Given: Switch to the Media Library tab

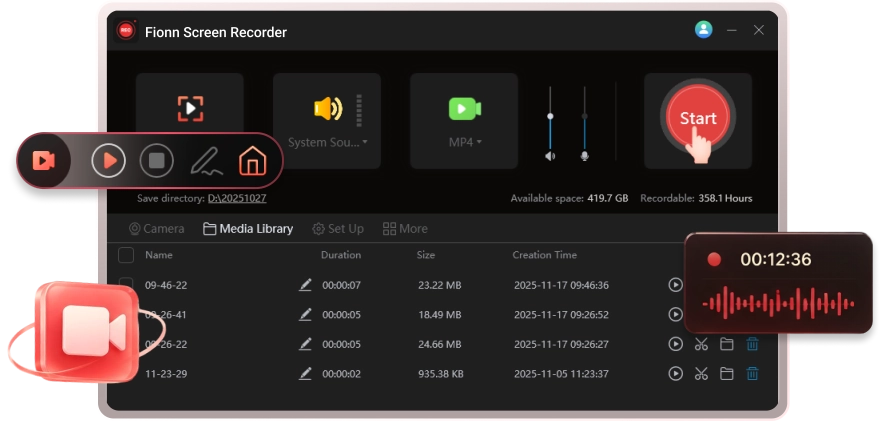Looking at the screenshot, I should [248, 229].
